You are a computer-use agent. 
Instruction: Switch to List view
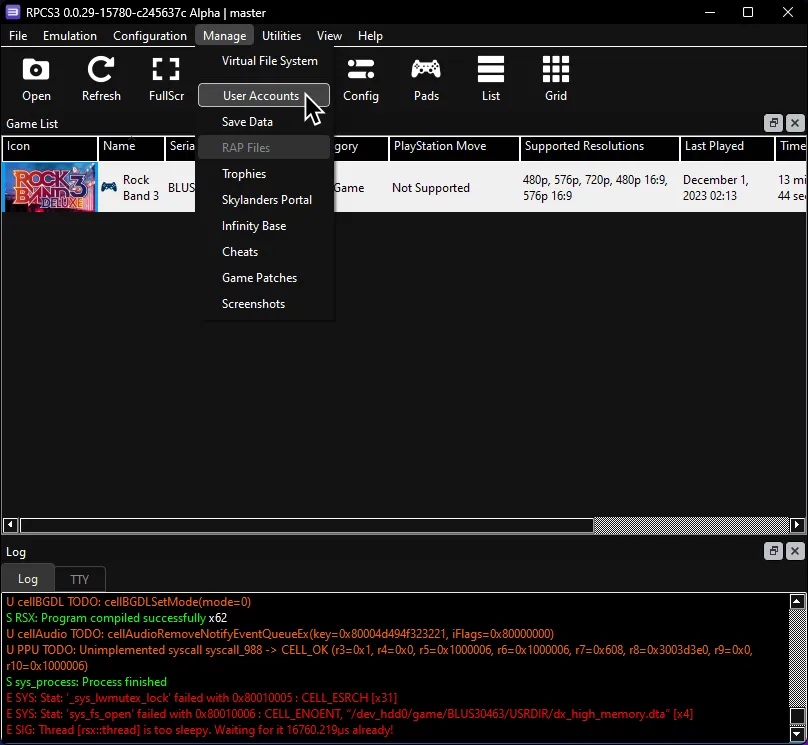coord(490,80)
